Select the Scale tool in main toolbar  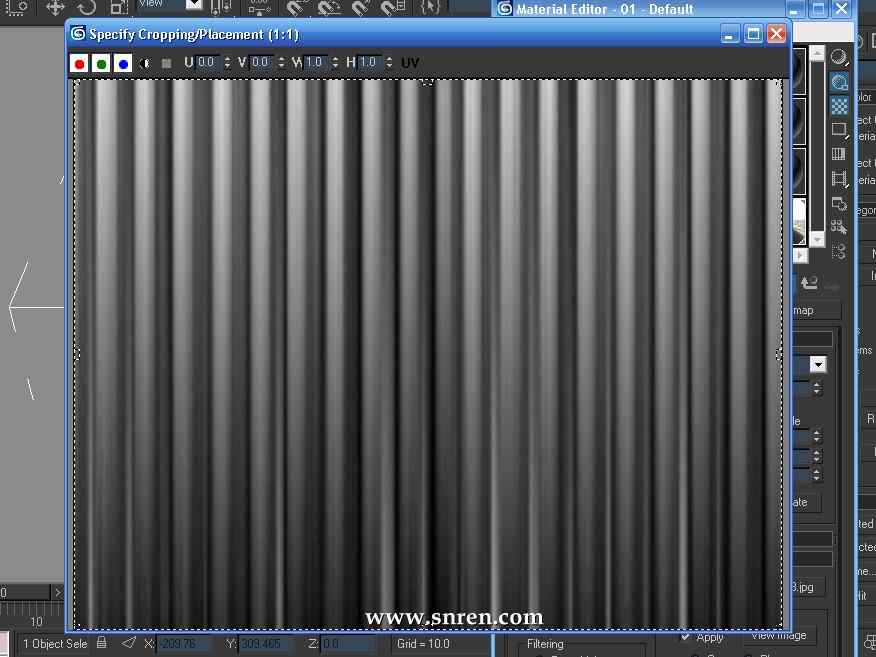pyautogui.click(x=118, y=8)
